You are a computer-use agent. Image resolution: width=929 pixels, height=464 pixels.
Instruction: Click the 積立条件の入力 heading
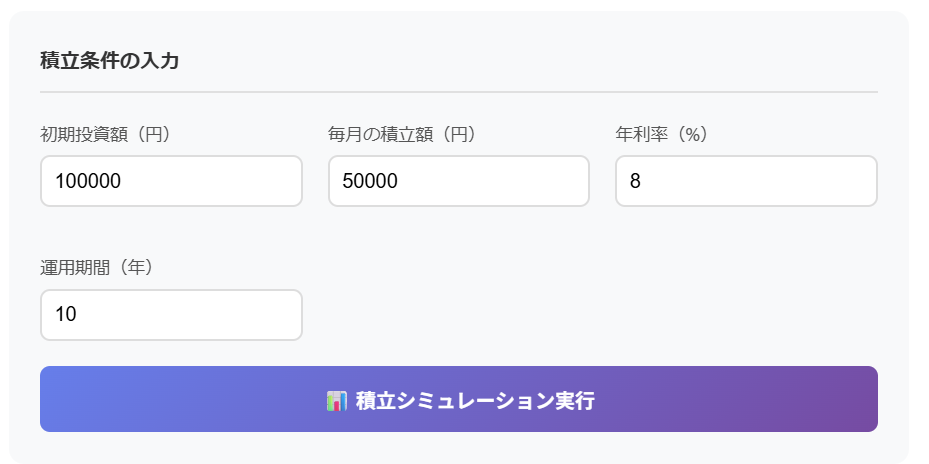point(110,61)
